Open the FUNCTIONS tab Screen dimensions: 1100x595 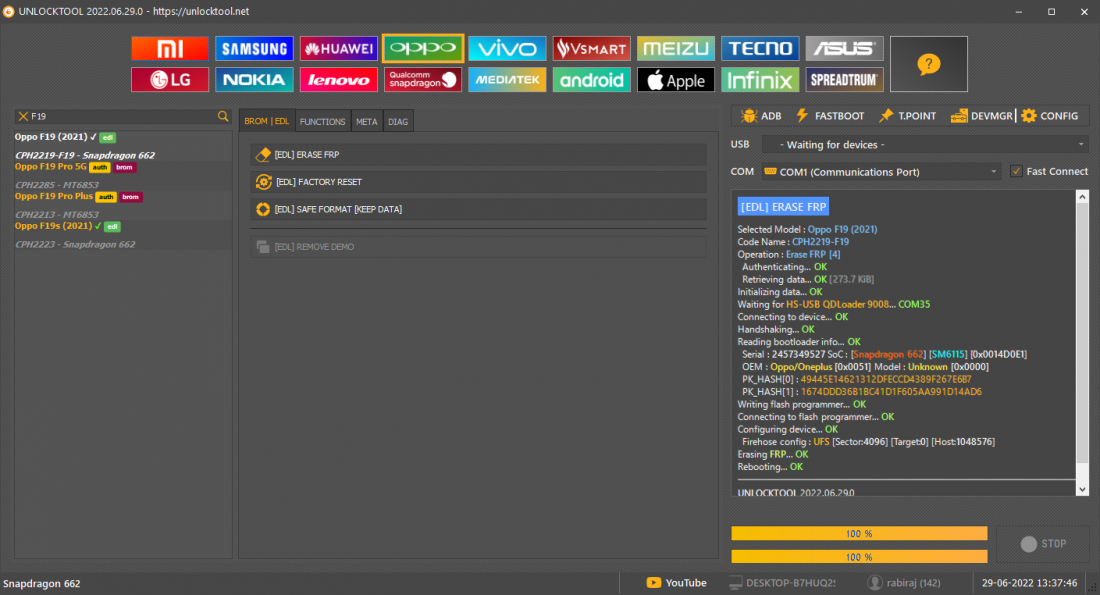[x=323, y=121]
